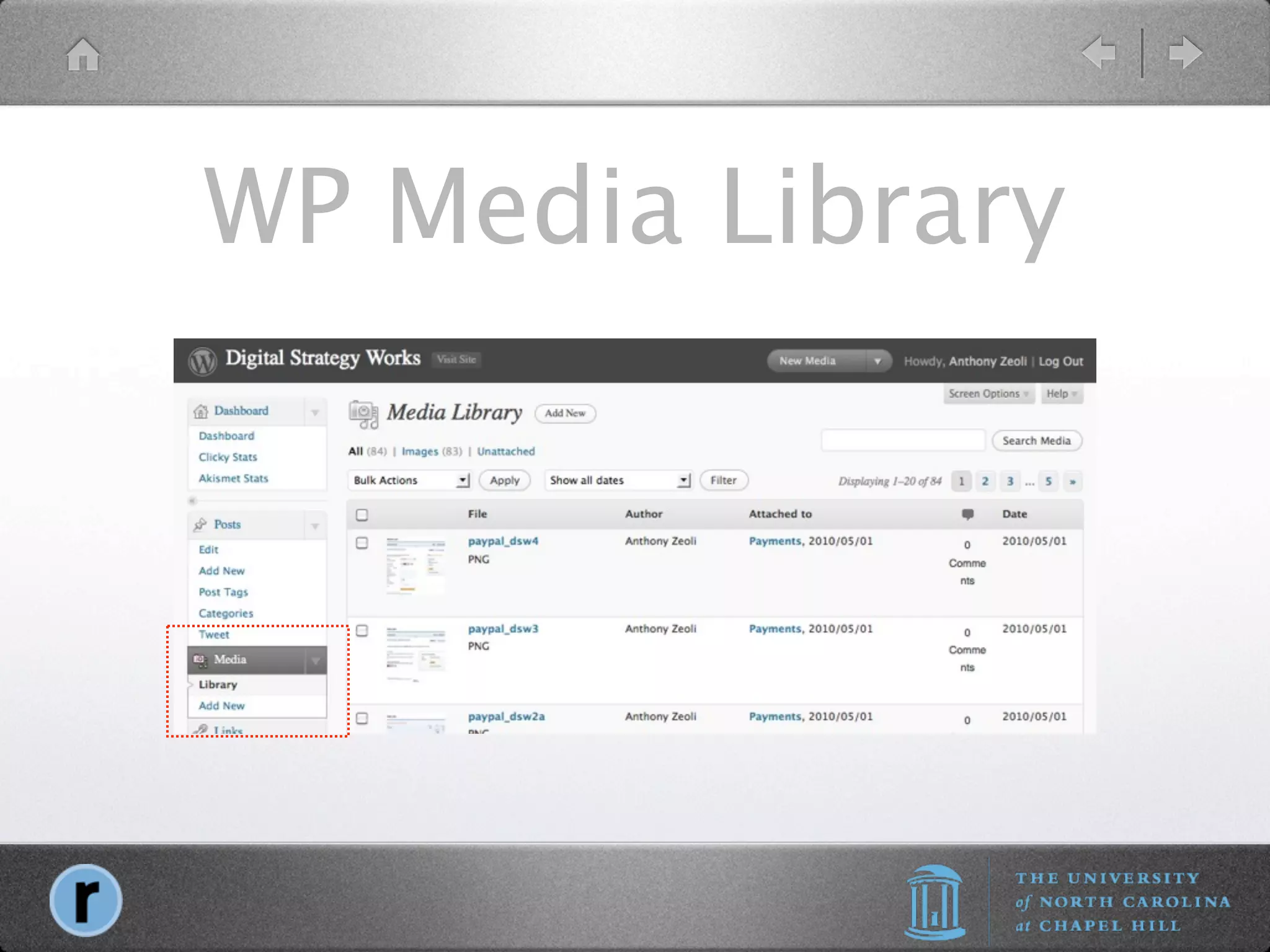Click the Visit Site button
1270x952 pixels.
click(456, 359)
